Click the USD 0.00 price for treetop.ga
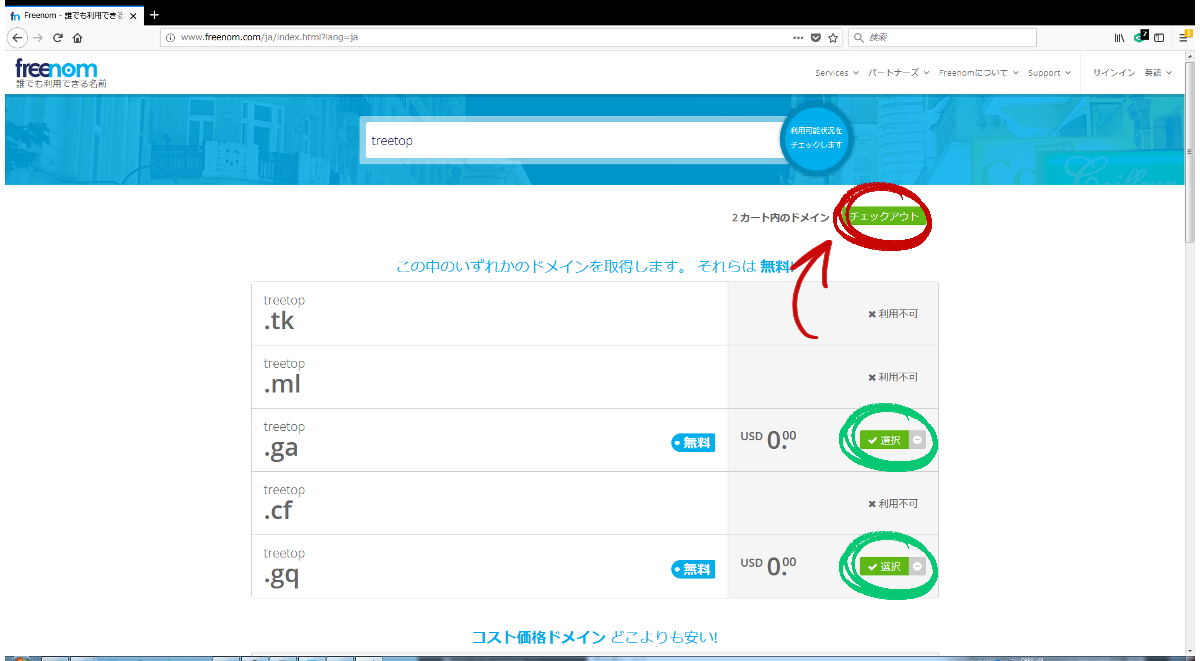This screenshot has width=1200, height=661. coord(768,438)
